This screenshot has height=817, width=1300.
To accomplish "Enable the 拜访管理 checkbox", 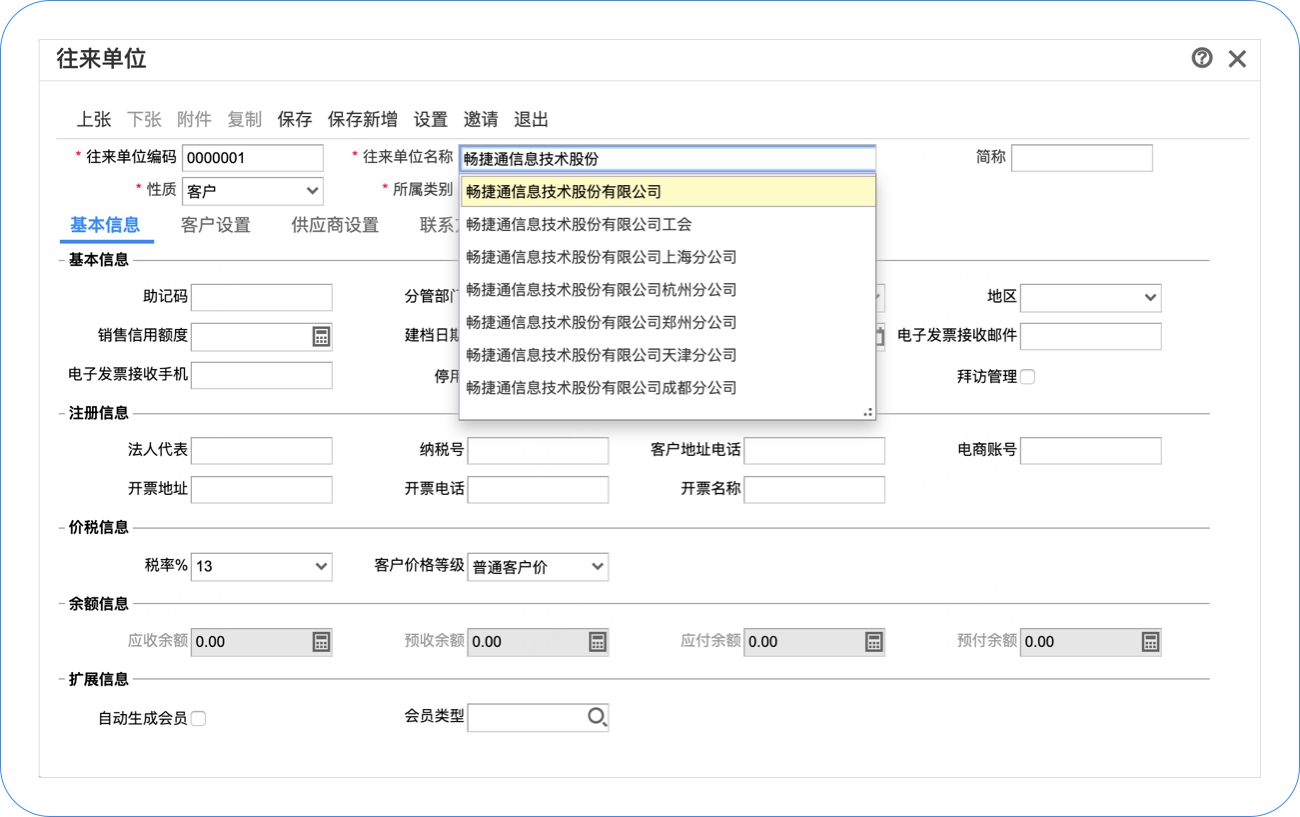I will 1027,377.
